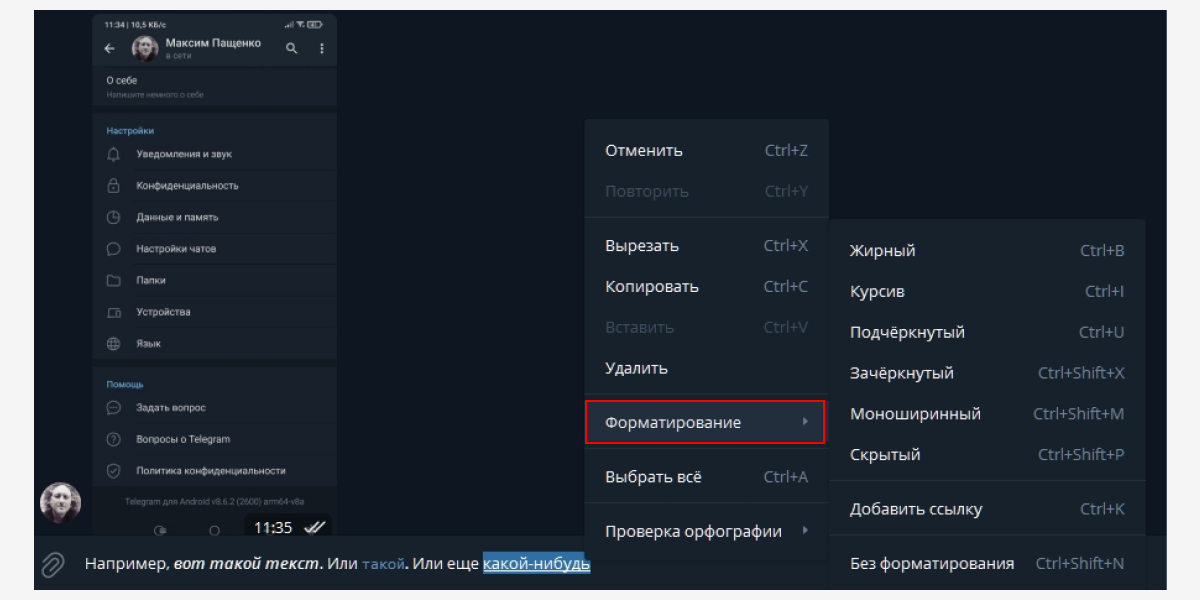
Task: Click Копировать in the context menu
Action: click(652, 287)
